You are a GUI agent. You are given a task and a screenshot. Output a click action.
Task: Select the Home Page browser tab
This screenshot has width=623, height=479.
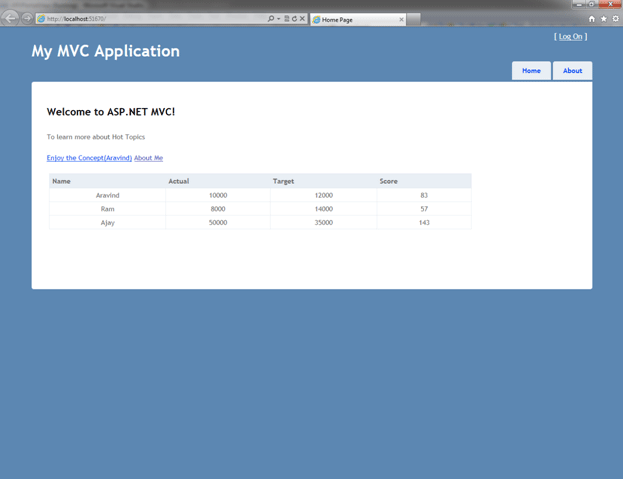(358, 19)
